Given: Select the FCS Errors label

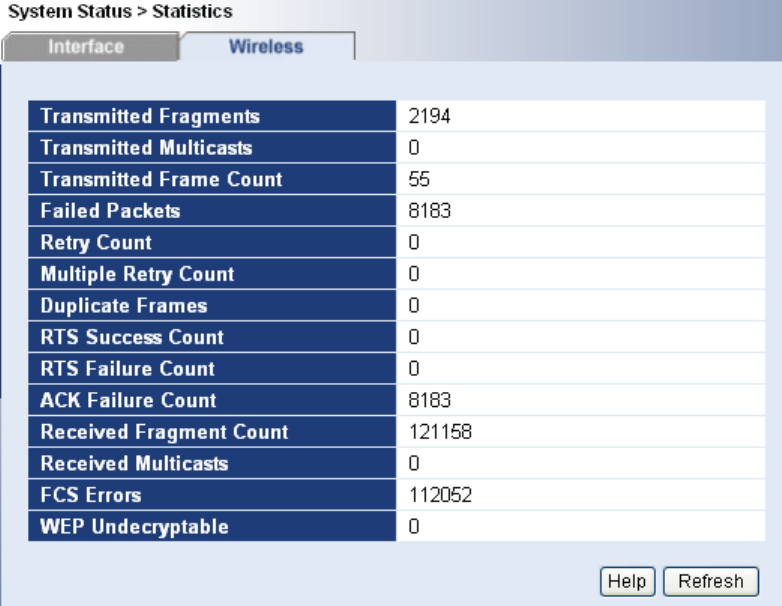Looking at the screenshot, I should tap(91, 495).
